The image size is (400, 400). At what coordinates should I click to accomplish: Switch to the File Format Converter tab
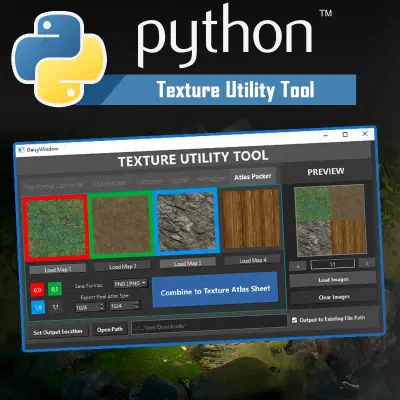click(54, 186)
